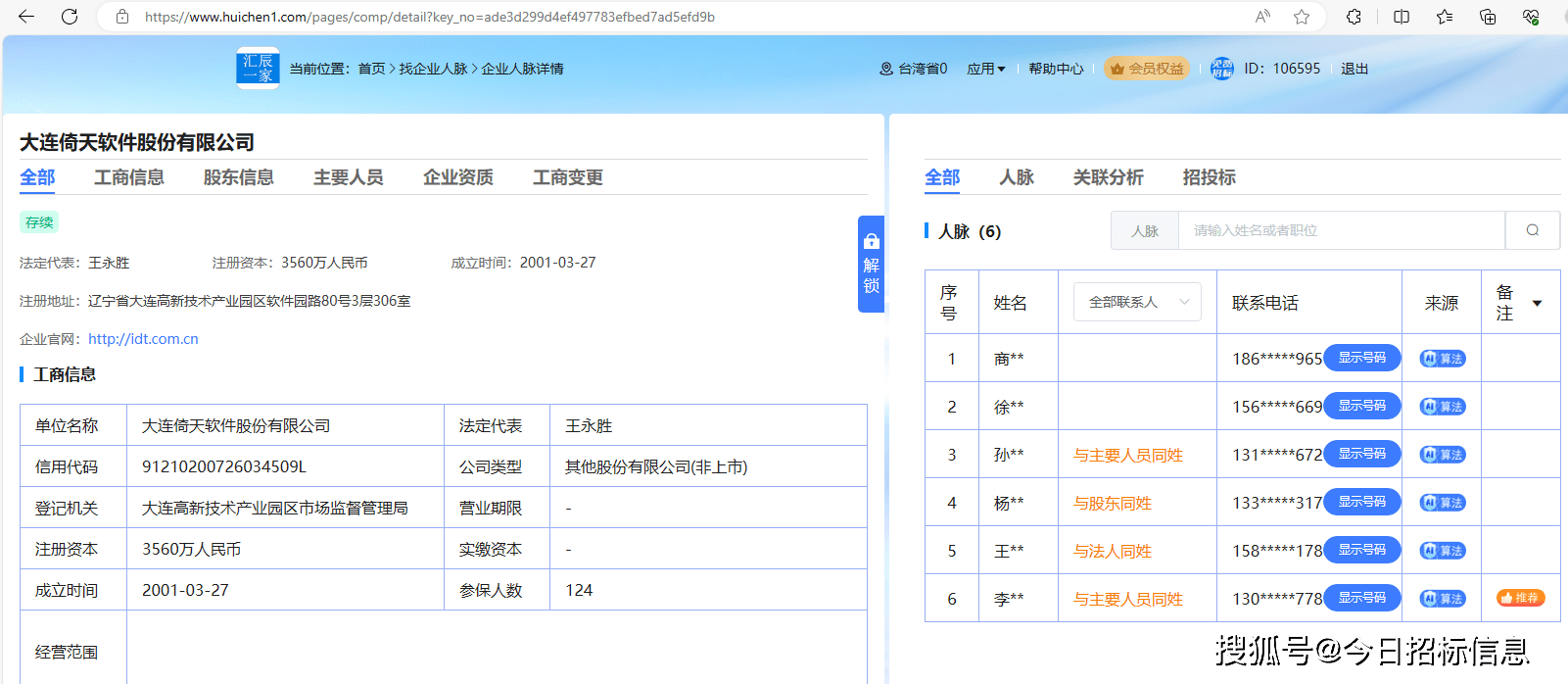
Task: Open the right panel 人脉 tab
Action: click(1017, 177)
